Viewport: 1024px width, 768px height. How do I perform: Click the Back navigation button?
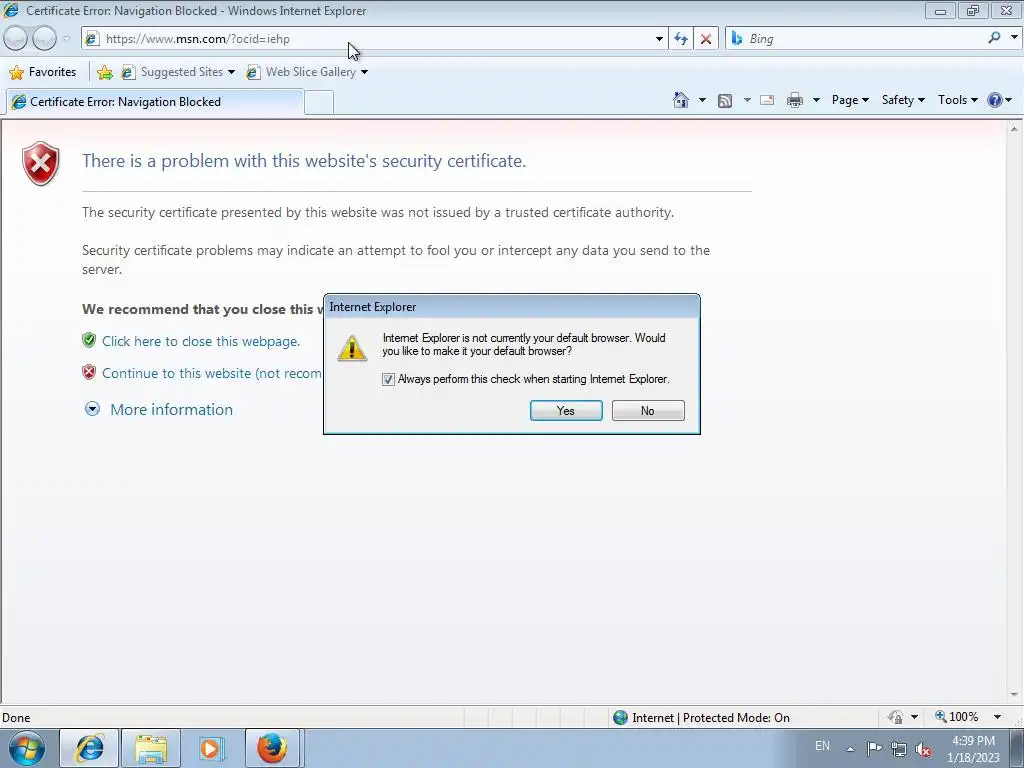(x=16, y=39)
